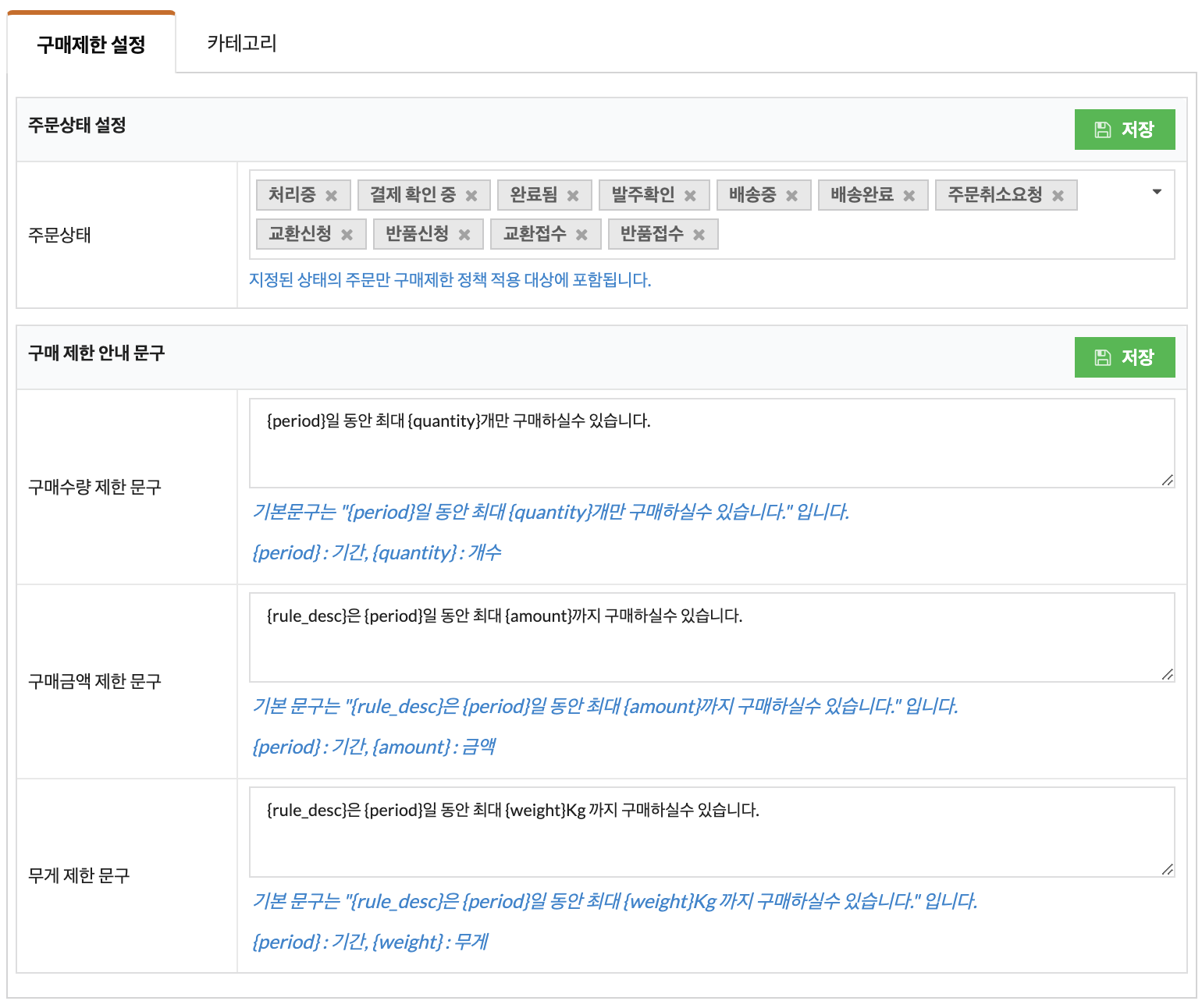The width and height of the screenshot is (1202, 1008).
Task: Remove the 발주확인 status tag
Action: [x=690, y=196]
